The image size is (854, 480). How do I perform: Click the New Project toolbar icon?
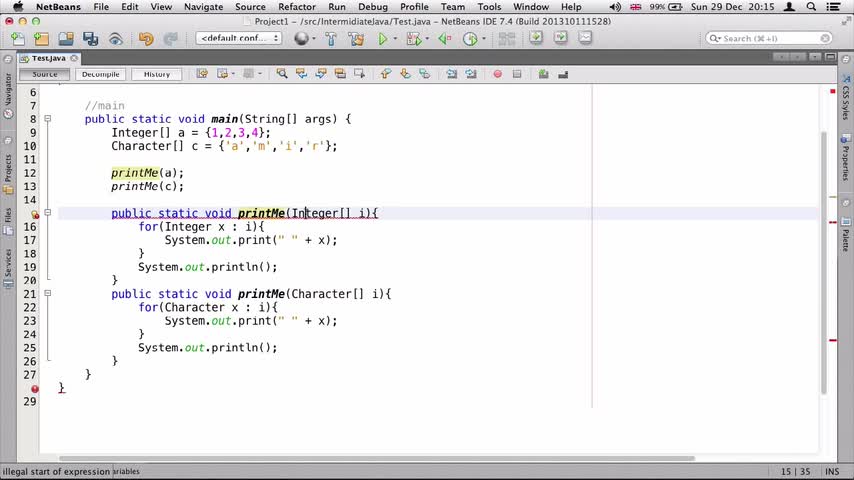tap(41, 39)
